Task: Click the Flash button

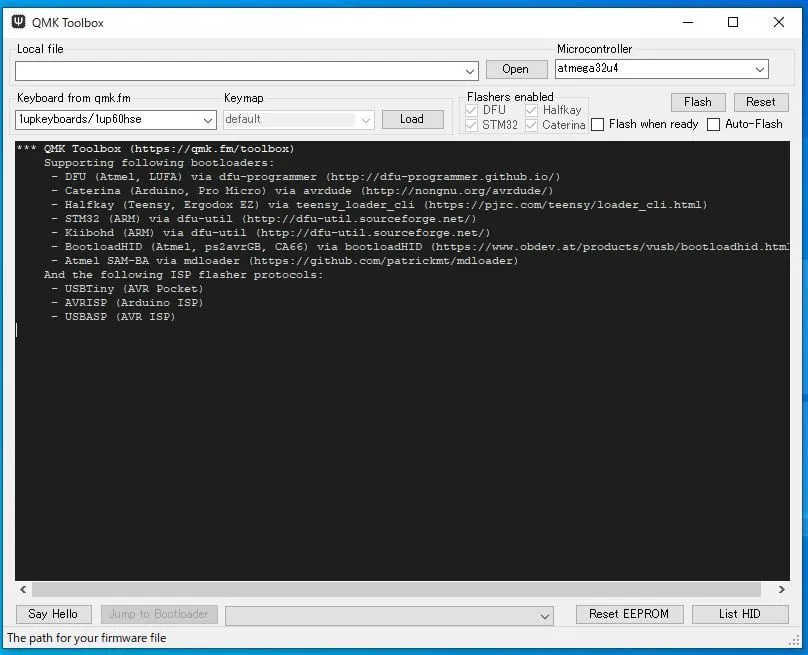Action: pos(697,102)
